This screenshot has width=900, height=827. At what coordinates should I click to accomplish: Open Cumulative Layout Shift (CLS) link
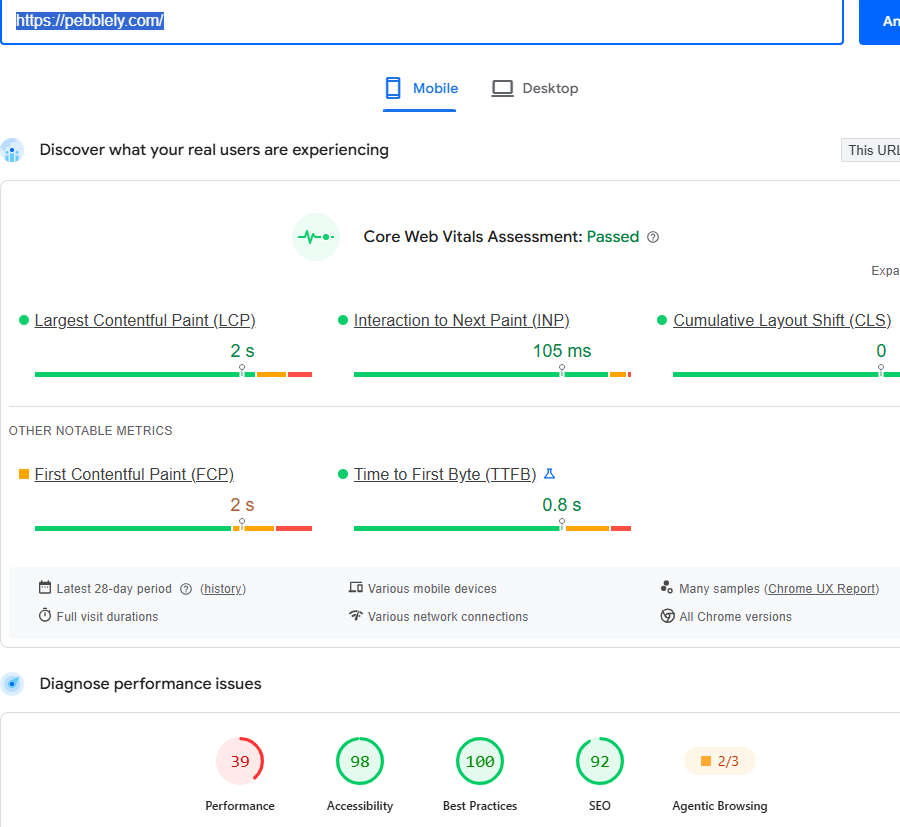coord(782,320)
